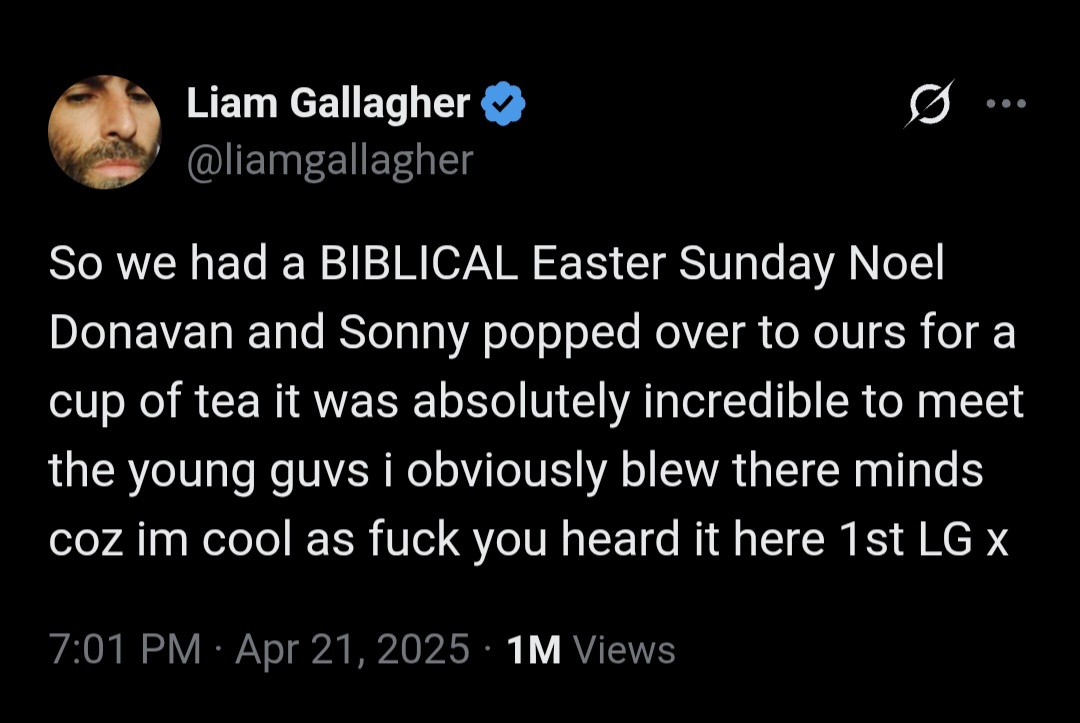This screenshot has height=723, width=1080.
Task: Click the name Sonny in the tweet
Action: point(403,333)
